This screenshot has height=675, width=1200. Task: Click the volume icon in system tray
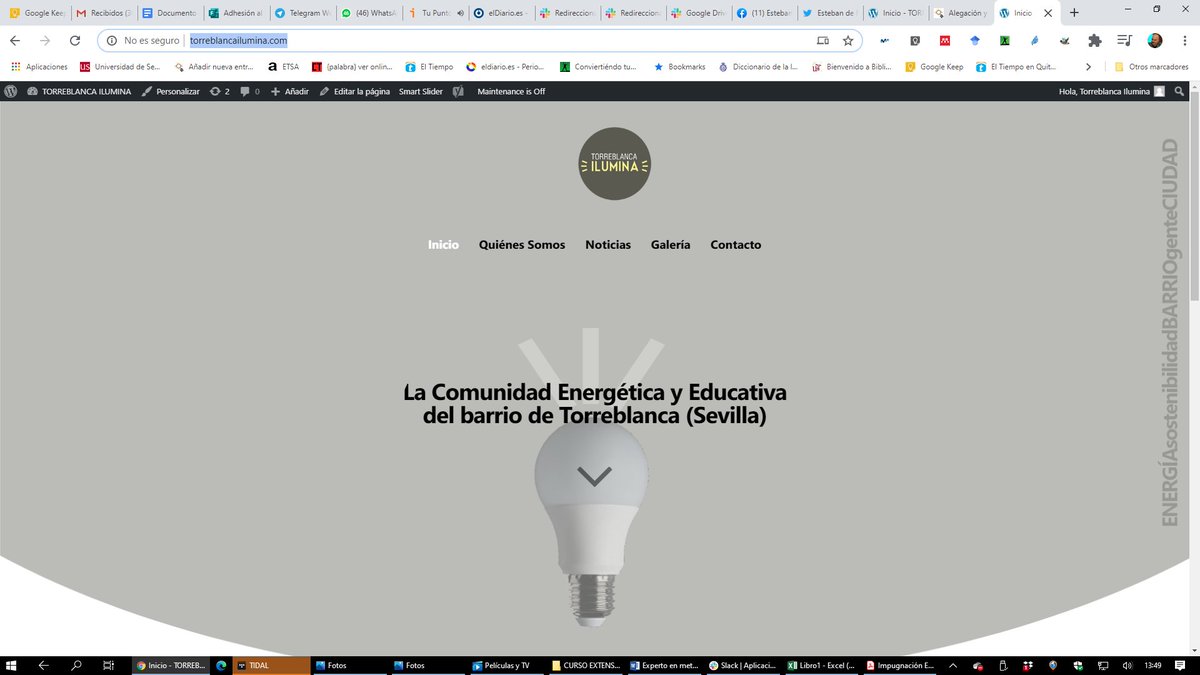point(1128,665)
